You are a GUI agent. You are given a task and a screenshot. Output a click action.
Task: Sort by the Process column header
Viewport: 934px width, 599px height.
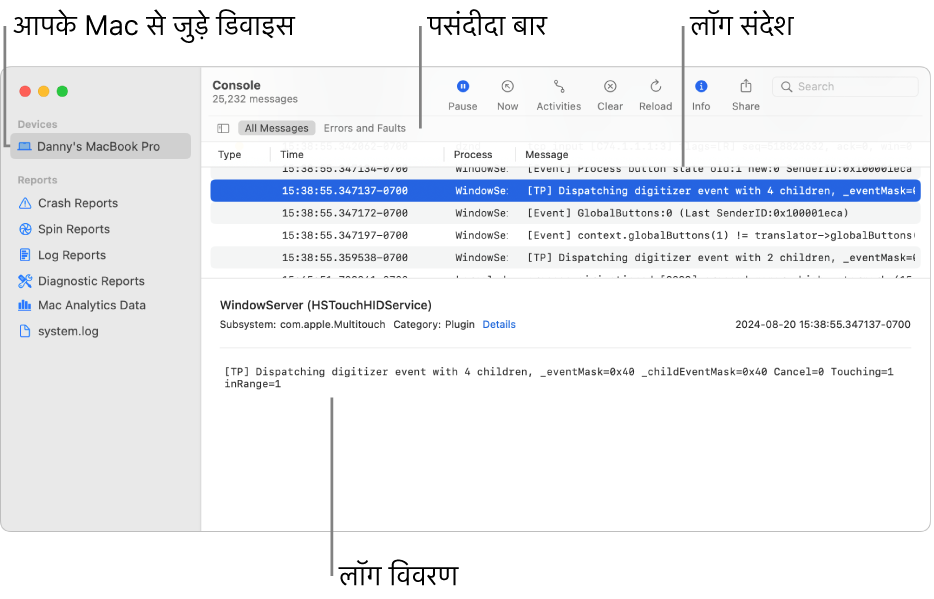pyautogui.click(x=473, y=155)
